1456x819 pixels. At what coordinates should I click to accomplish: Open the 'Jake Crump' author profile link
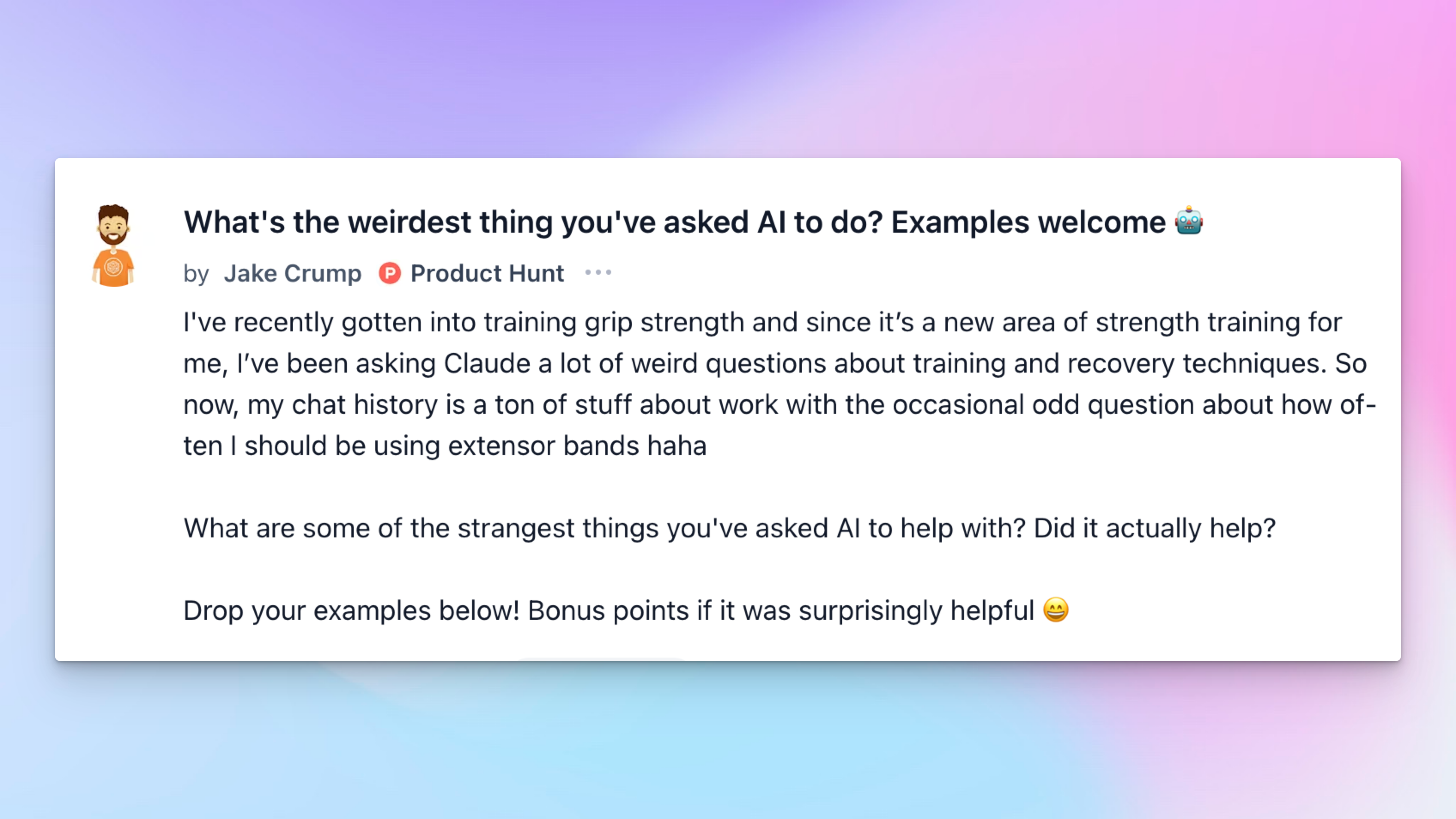(x=293, y=273)
